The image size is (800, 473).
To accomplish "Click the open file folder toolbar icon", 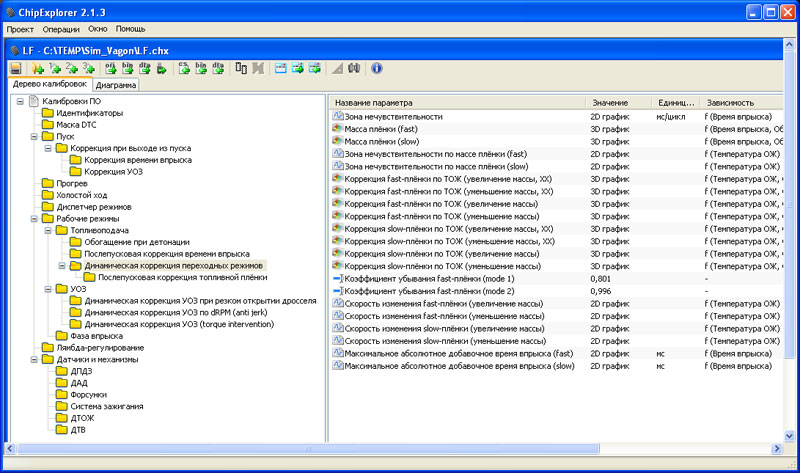I will (x=37, y=68).
